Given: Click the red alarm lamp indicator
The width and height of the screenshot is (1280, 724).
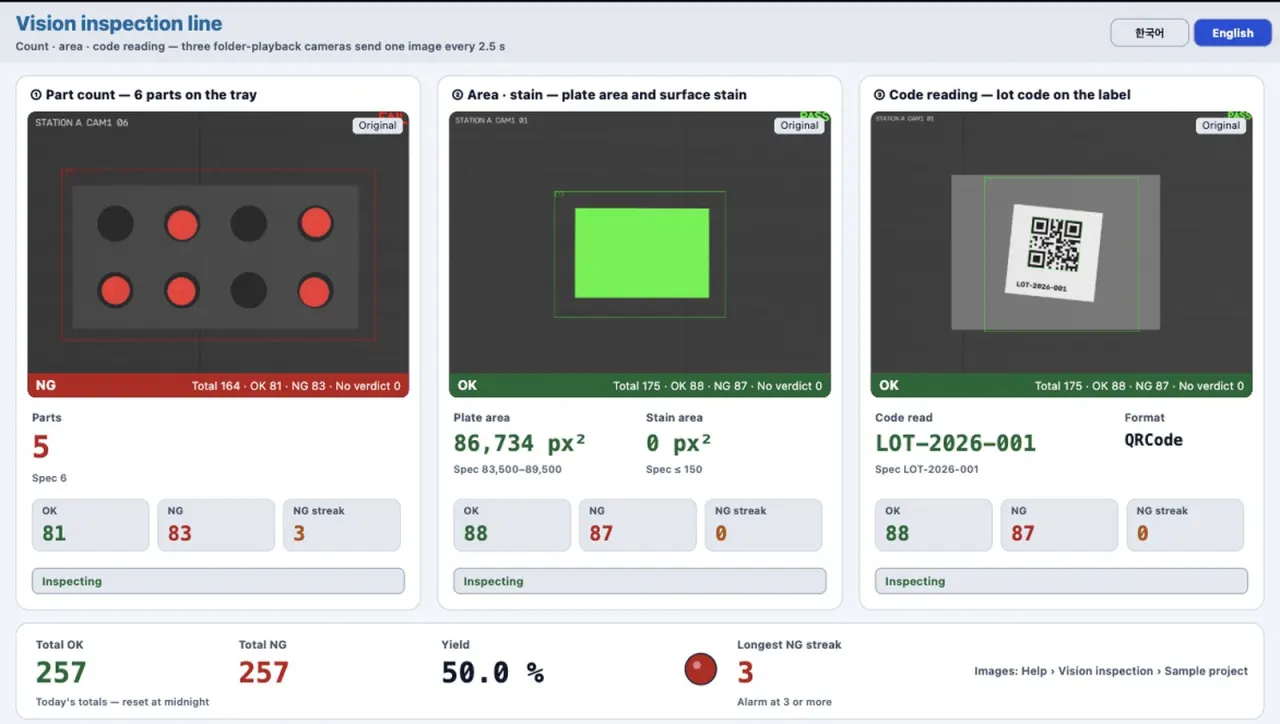Looking at the screenshot, I should (x=701, y=669).
